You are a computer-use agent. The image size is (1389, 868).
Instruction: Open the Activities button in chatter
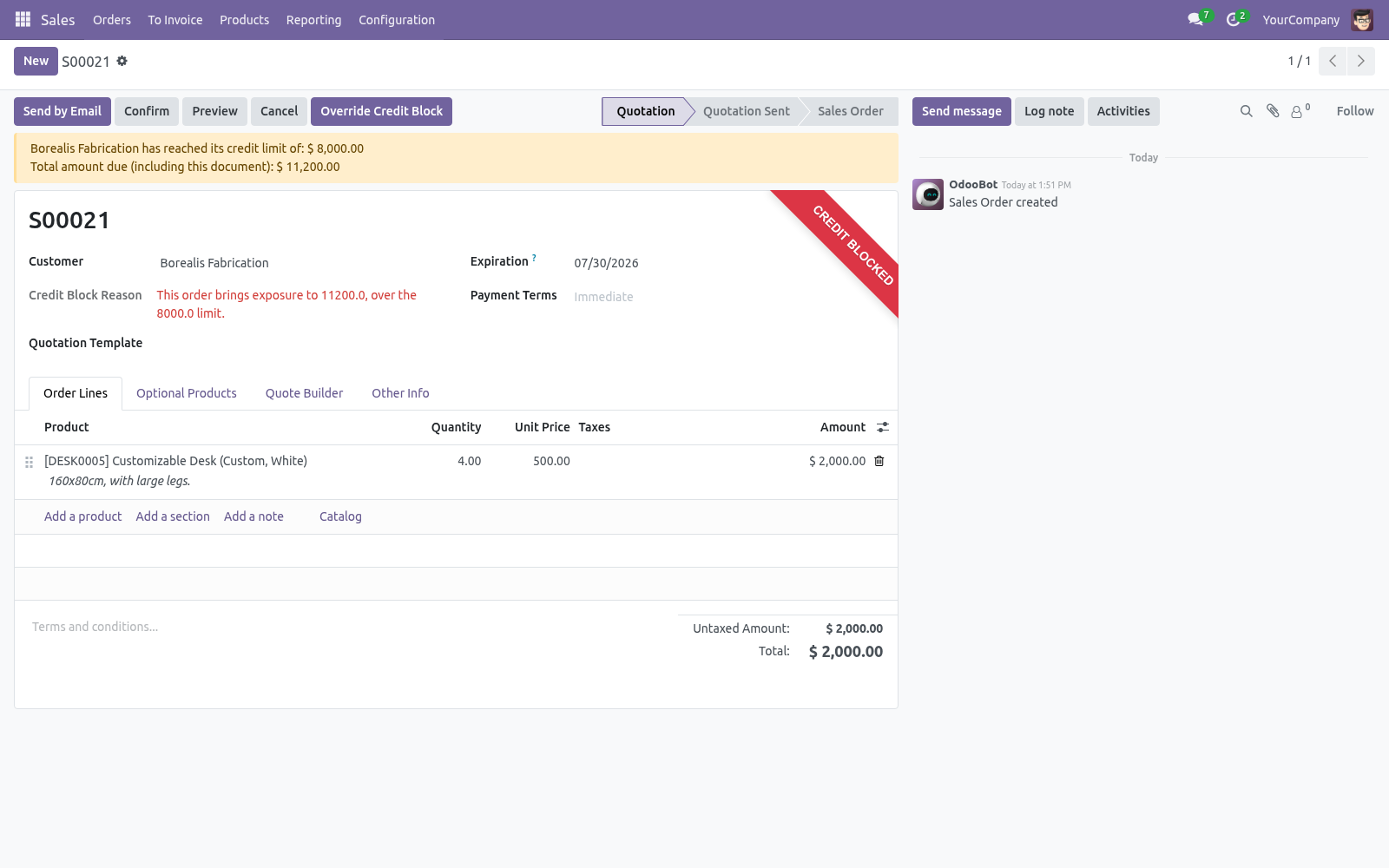(1123, 111)
